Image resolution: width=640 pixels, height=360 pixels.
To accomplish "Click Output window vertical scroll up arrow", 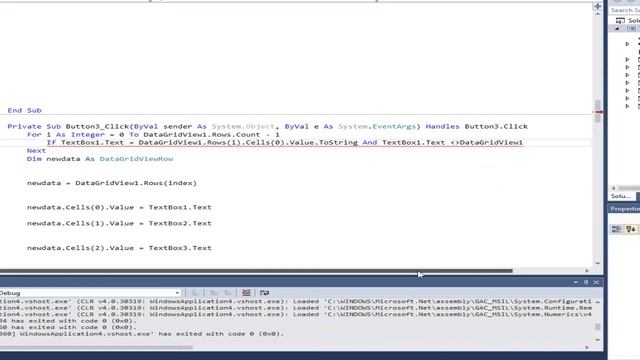I will [598, 302].
